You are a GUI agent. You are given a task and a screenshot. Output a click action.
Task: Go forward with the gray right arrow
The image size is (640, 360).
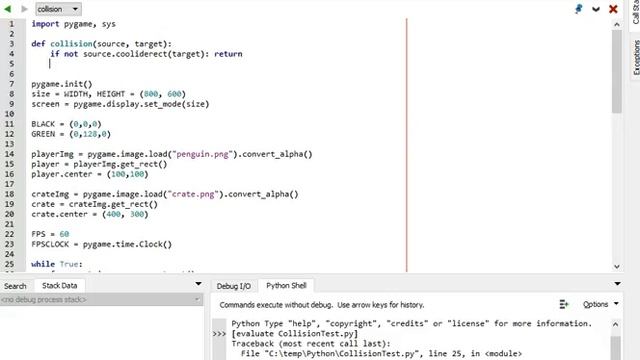click(x=24, y=9)
